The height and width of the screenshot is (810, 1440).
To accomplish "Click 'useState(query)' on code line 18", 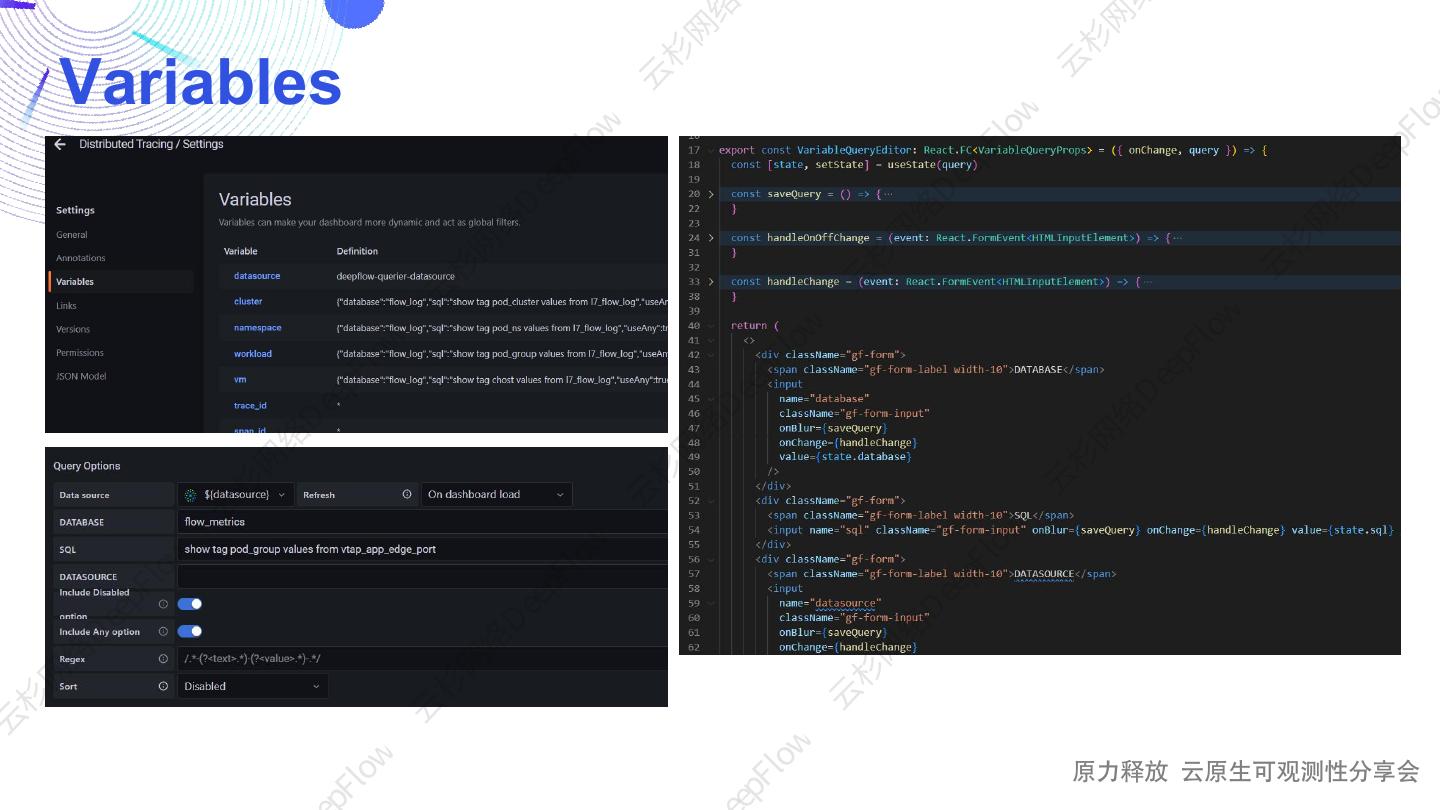I will [x=932, y=165].
